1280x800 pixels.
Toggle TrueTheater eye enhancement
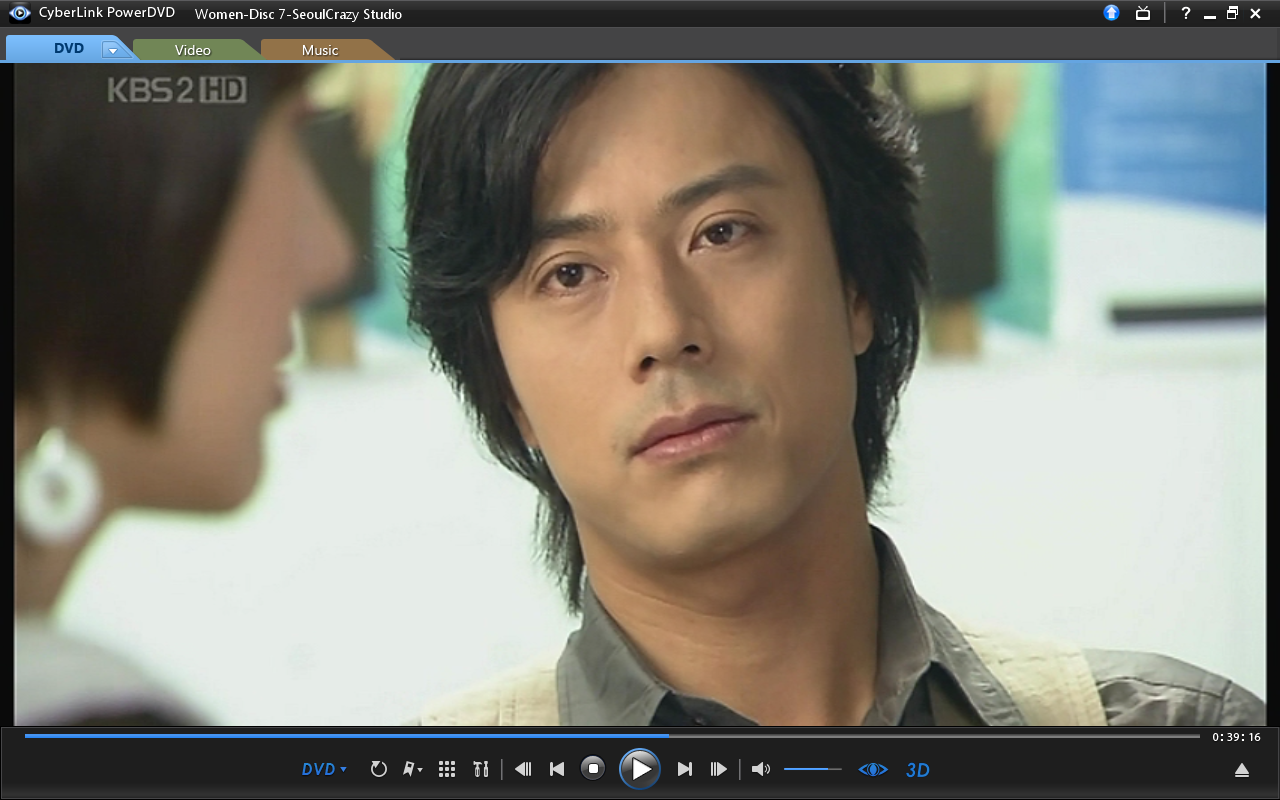tap(873, 769)
